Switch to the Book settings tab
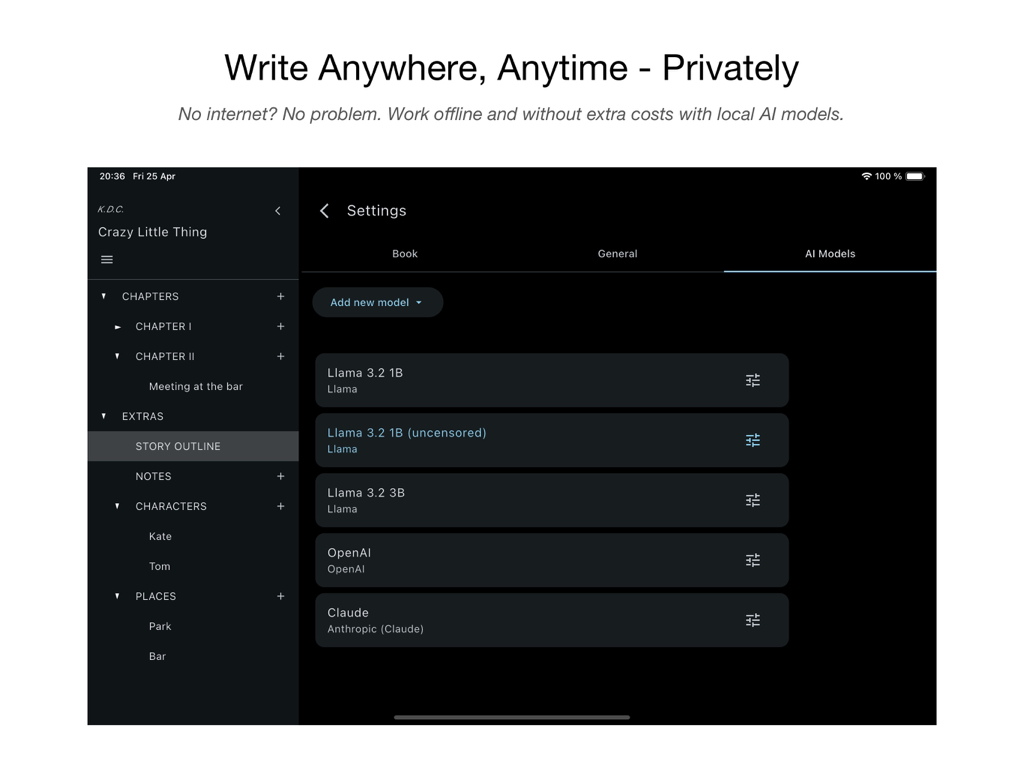 [x=404, y=254]
